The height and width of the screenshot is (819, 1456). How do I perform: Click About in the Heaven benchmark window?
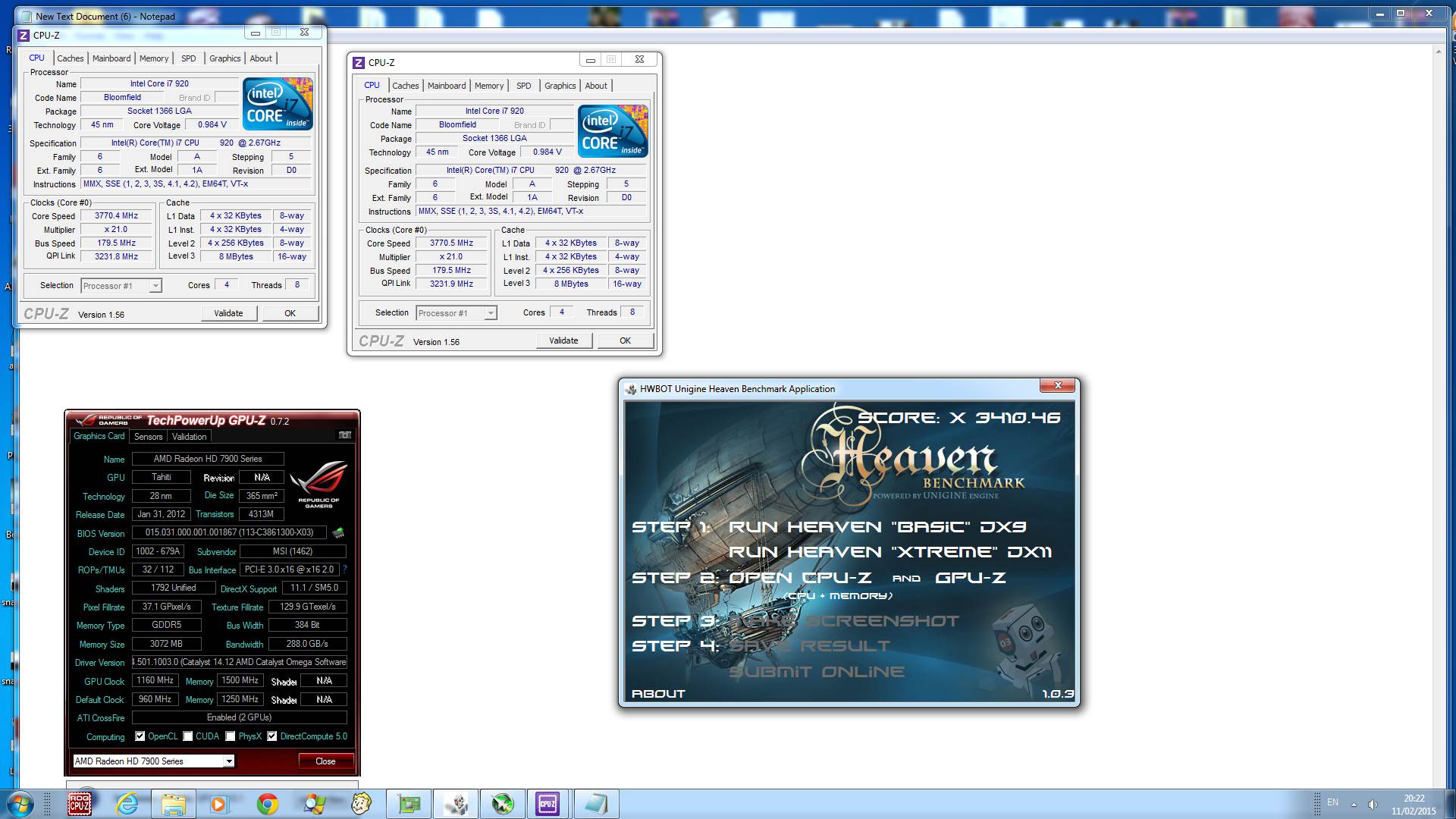point(658,693)
